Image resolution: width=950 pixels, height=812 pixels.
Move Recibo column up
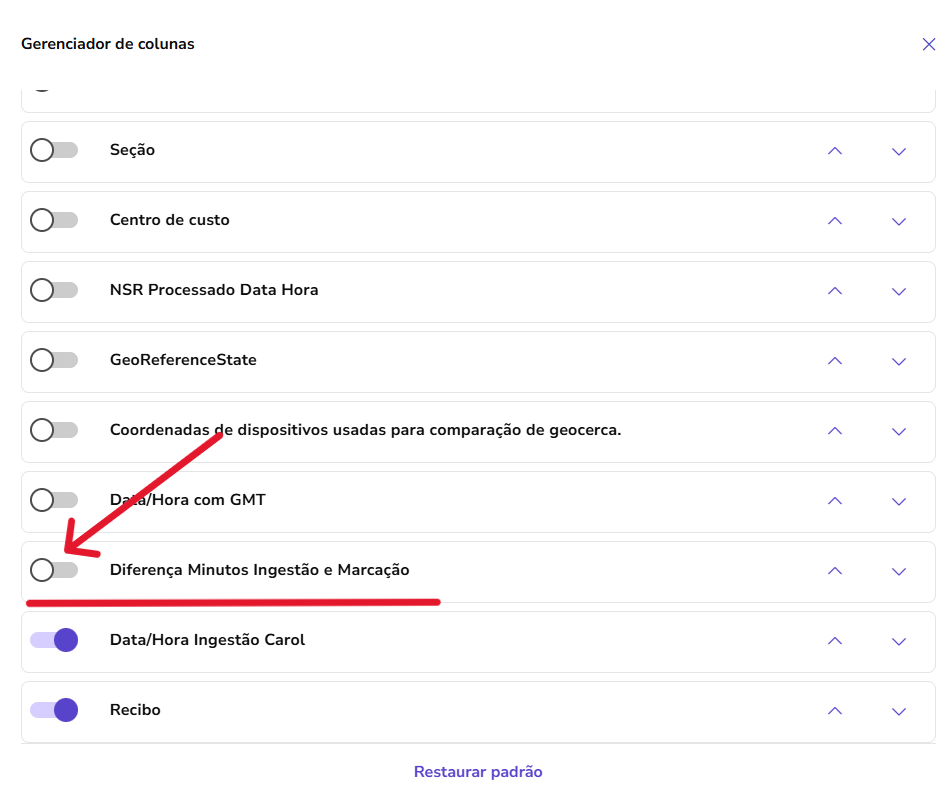835,711
